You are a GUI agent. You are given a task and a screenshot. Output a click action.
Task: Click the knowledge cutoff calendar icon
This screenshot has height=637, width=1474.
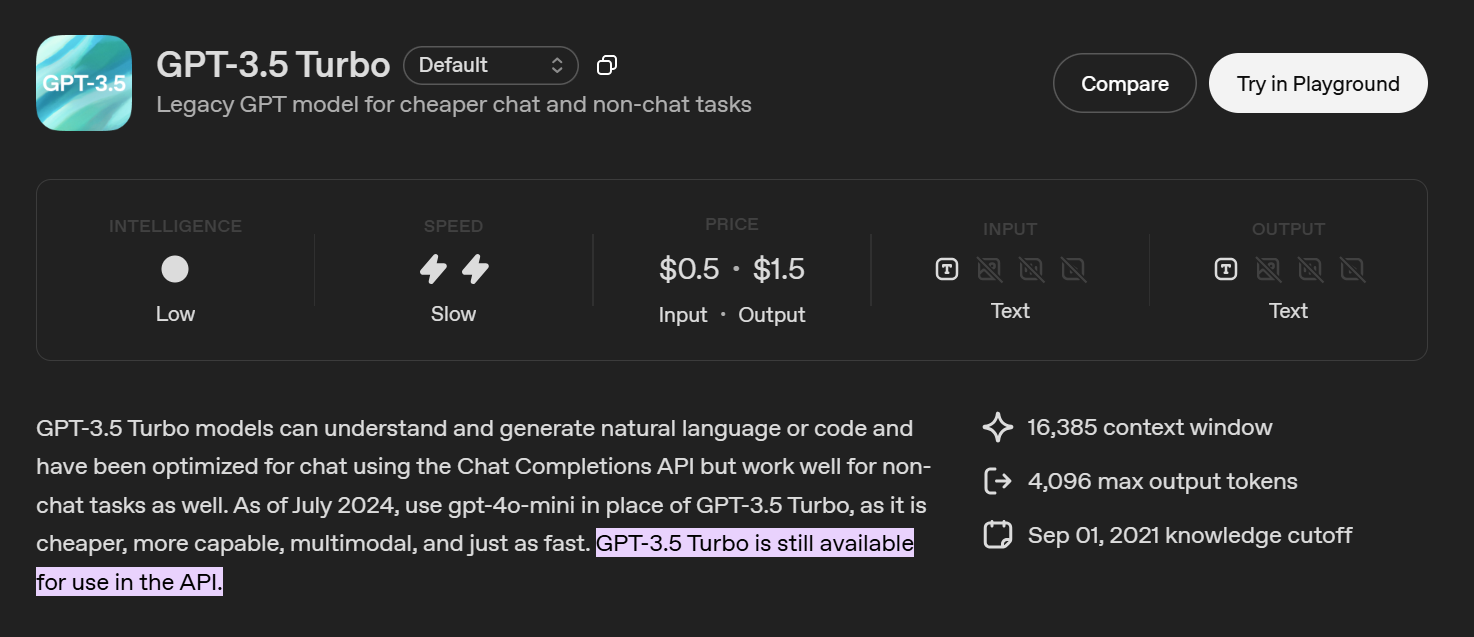click(x=998, y=535)
